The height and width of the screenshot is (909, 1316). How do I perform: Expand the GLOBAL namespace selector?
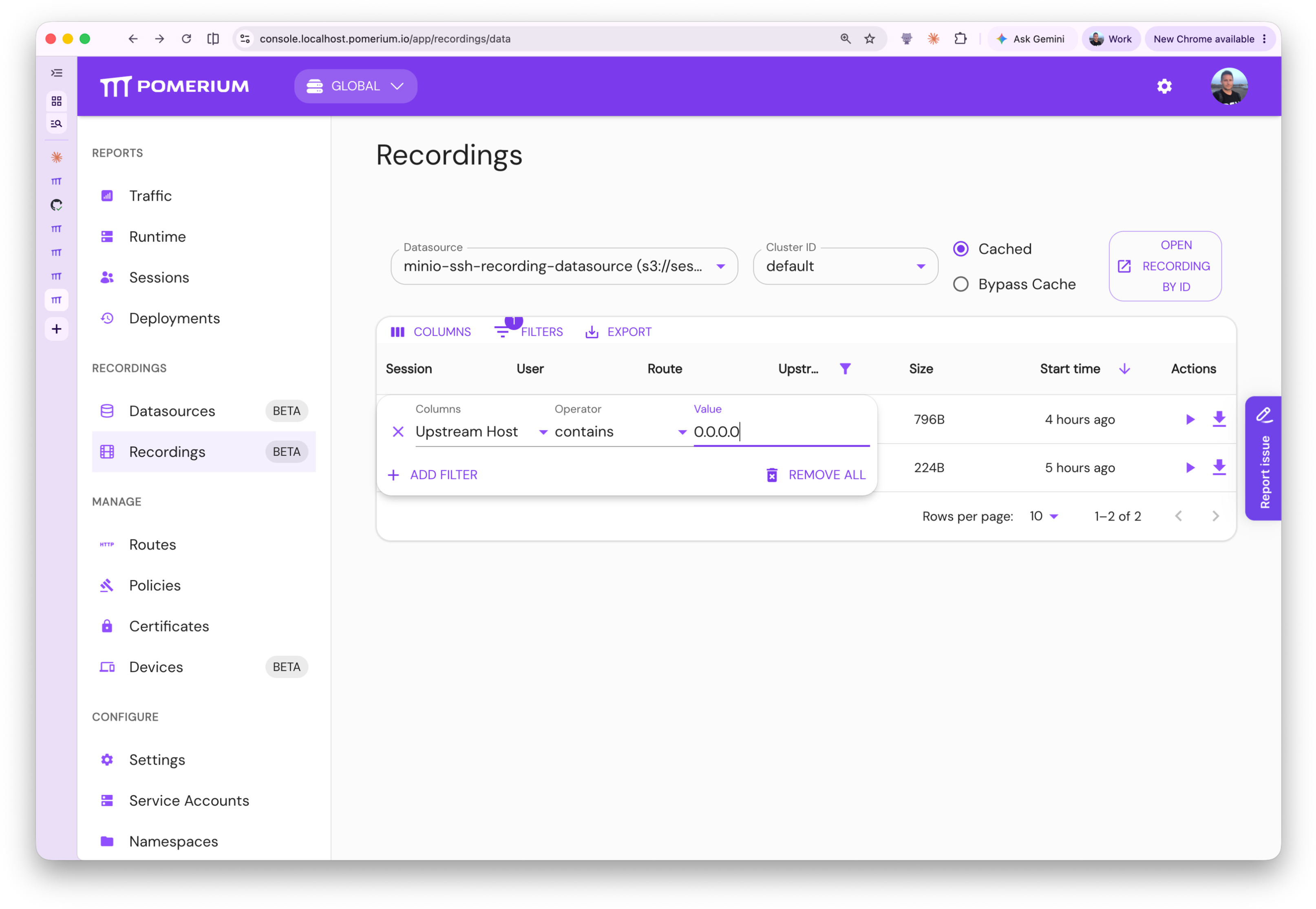coord(355,86)
